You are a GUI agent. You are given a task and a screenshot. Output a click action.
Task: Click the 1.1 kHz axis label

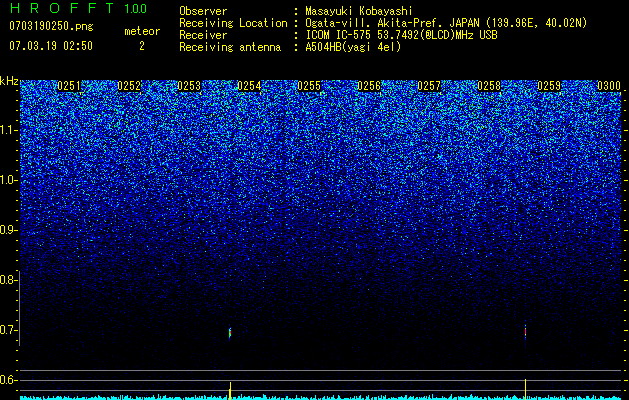click(x=9, y=130)
